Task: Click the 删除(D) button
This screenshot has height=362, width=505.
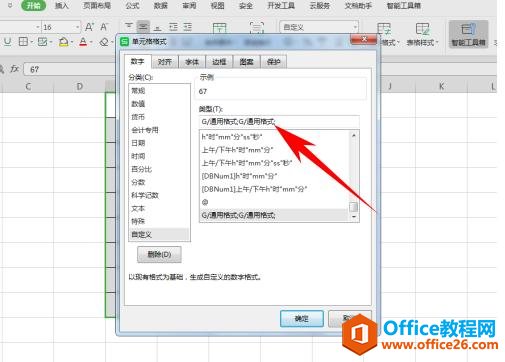Action: 159,255
